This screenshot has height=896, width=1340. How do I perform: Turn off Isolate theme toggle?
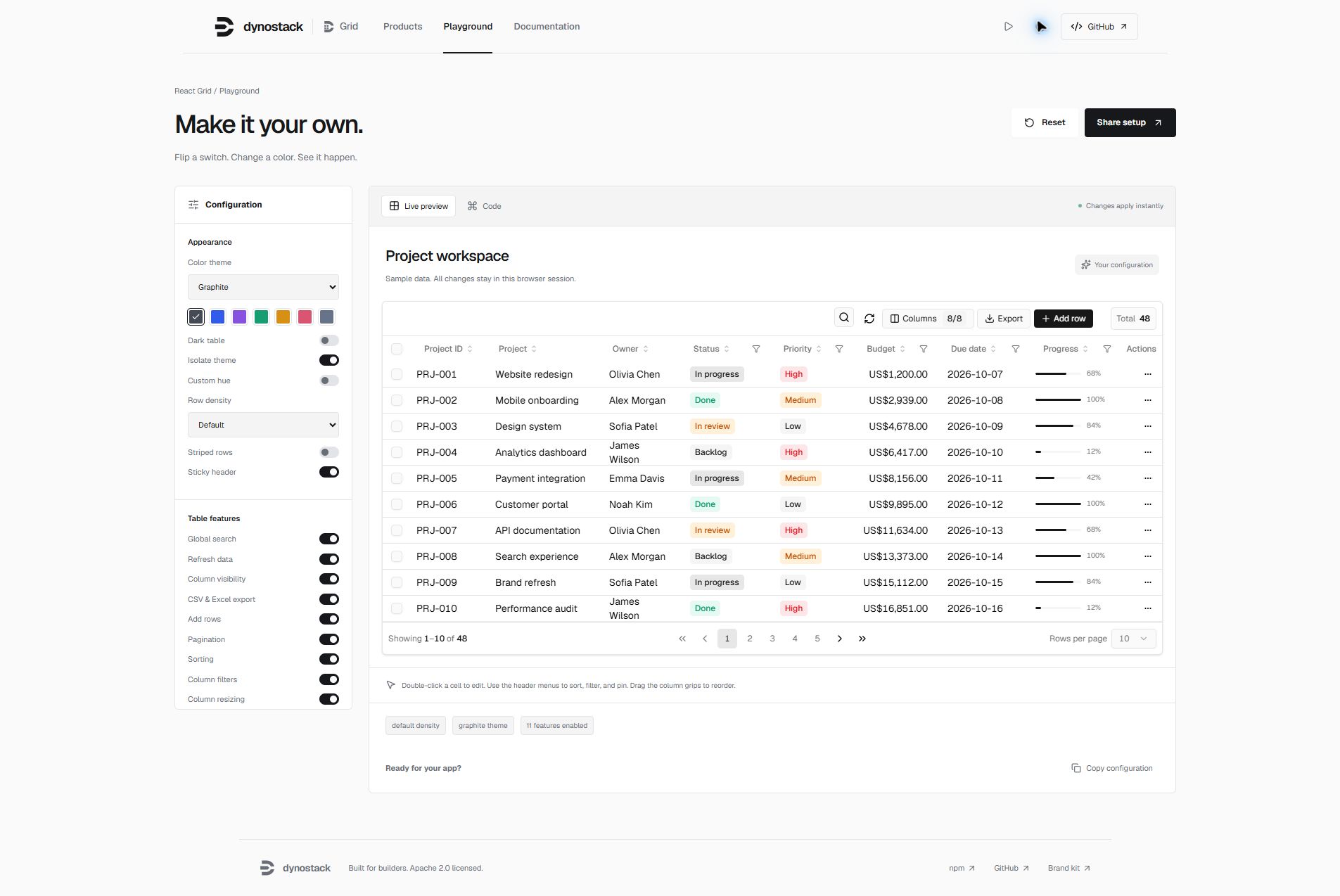pyautogui.click(x=329, y=360)
